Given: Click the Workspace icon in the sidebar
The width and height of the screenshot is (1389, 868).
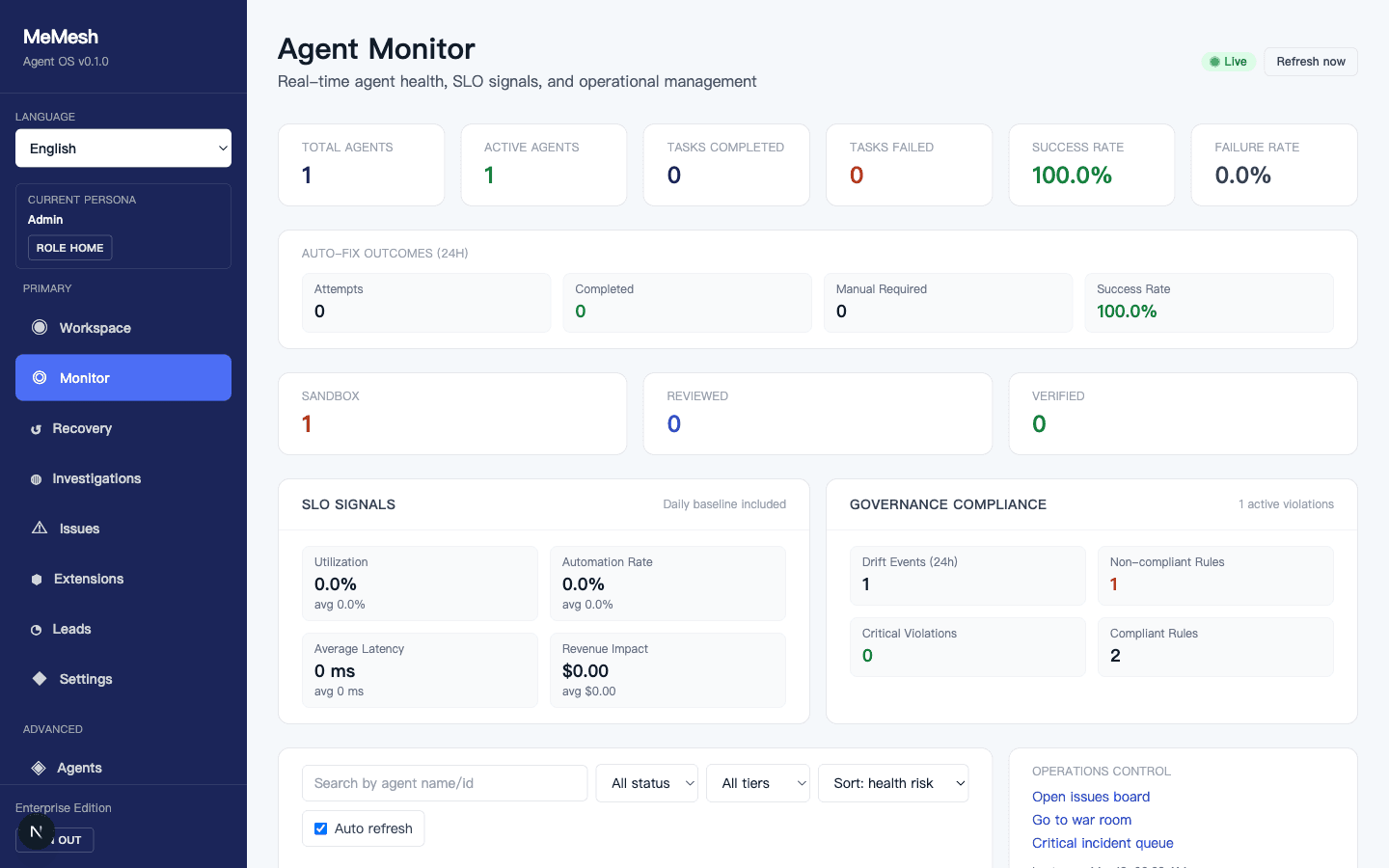Looking at the screenshot, I should coord(40,327).
